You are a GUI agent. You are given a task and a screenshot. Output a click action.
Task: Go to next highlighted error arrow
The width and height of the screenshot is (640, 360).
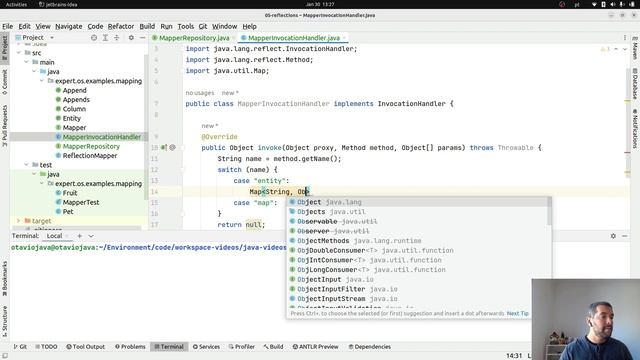pos(624,49)
